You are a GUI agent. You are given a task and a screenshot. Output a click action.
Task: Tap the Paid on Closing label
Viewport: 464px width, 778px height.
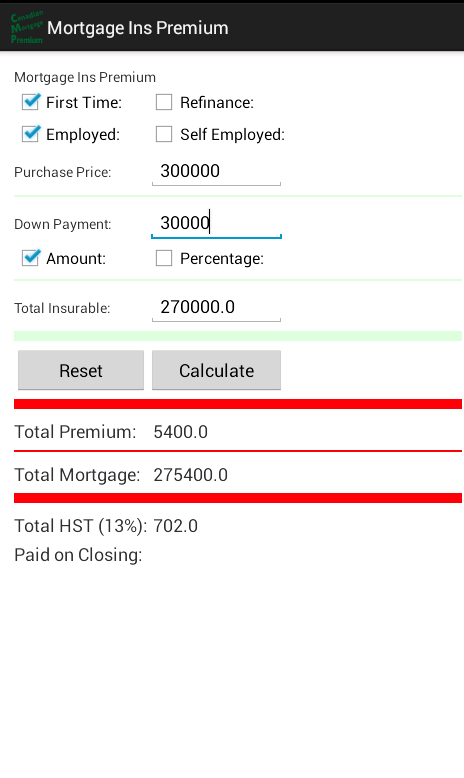point(78,555)
